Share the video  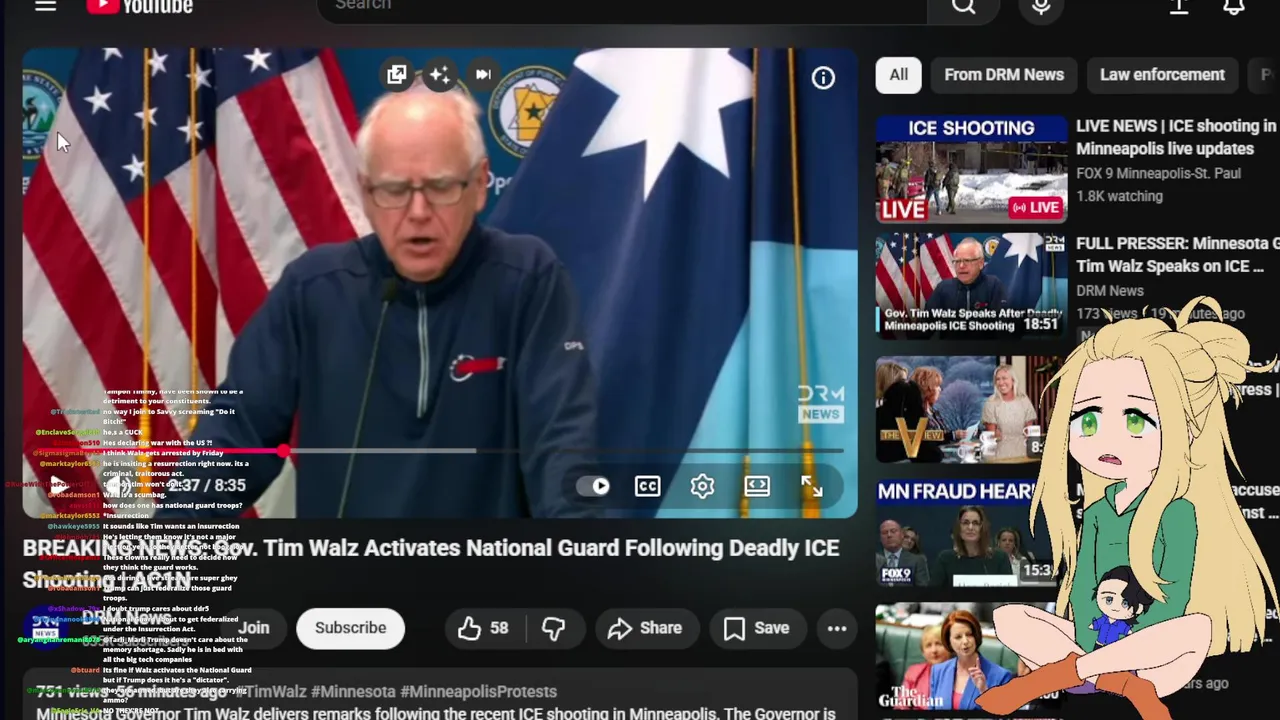[x=645, y=628]
